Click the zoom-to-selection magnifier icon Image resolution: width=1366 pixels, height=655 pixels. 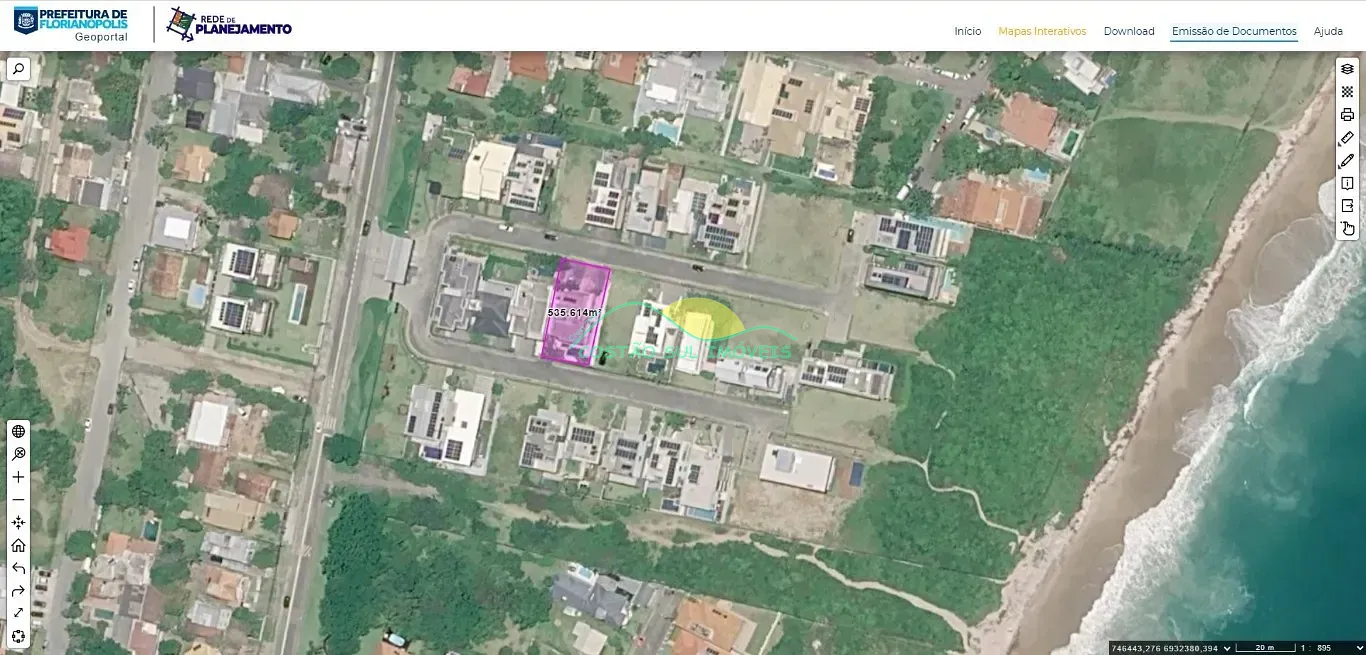coord(18,454)
